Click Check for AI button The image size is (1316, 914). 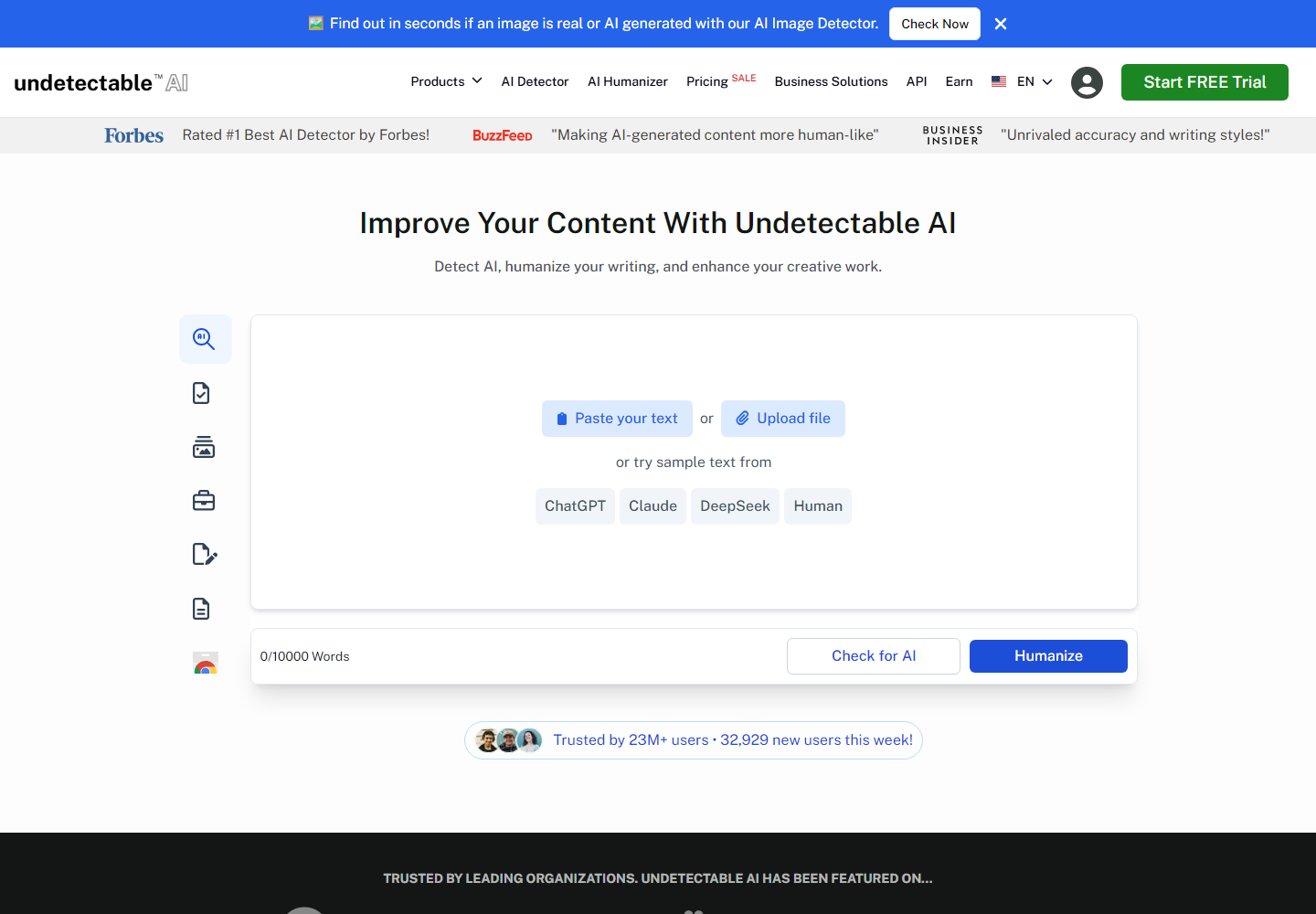874,656
